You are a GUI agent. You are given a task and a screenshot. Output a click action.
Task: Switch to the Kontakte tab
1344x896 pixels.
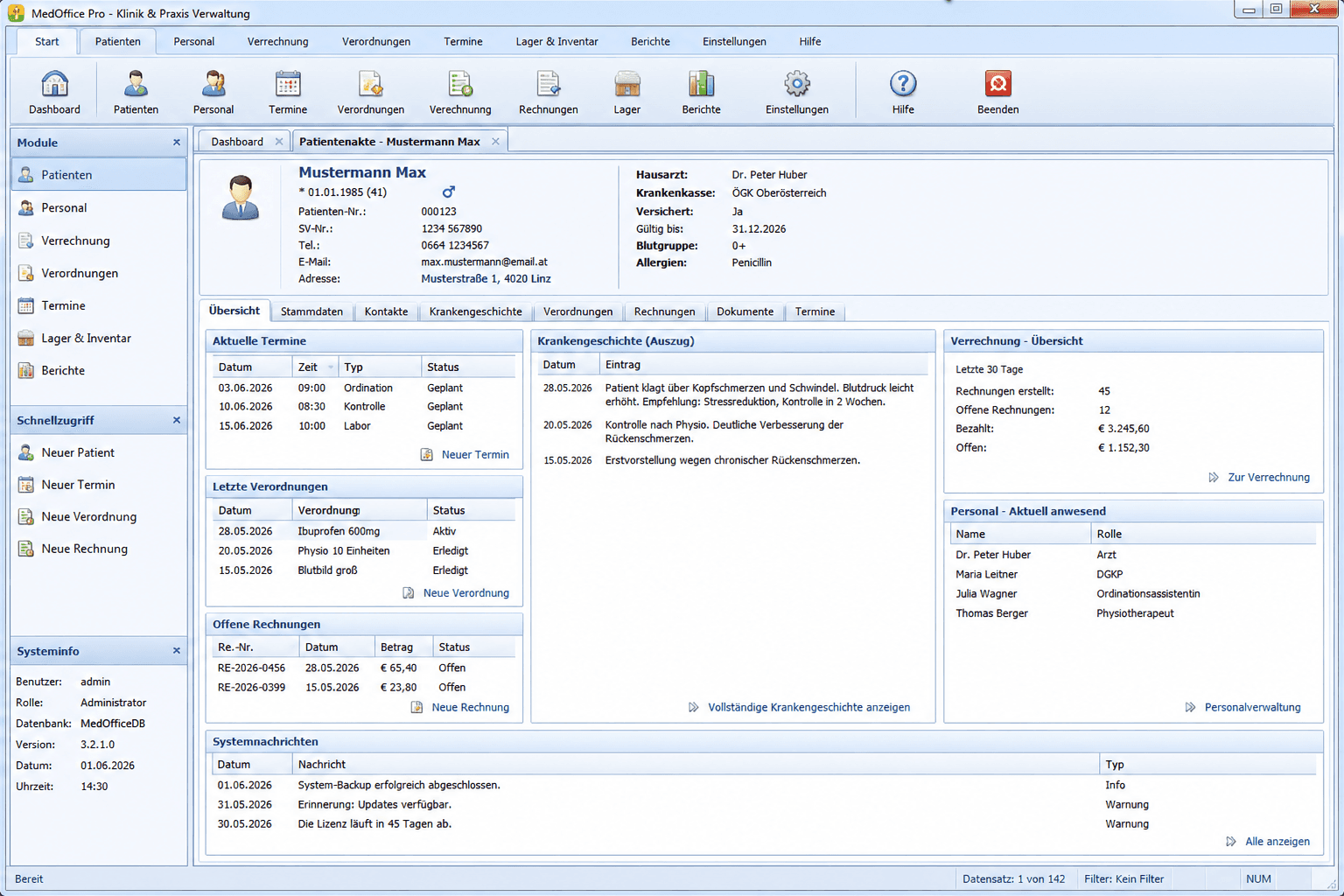click(386, 311)
